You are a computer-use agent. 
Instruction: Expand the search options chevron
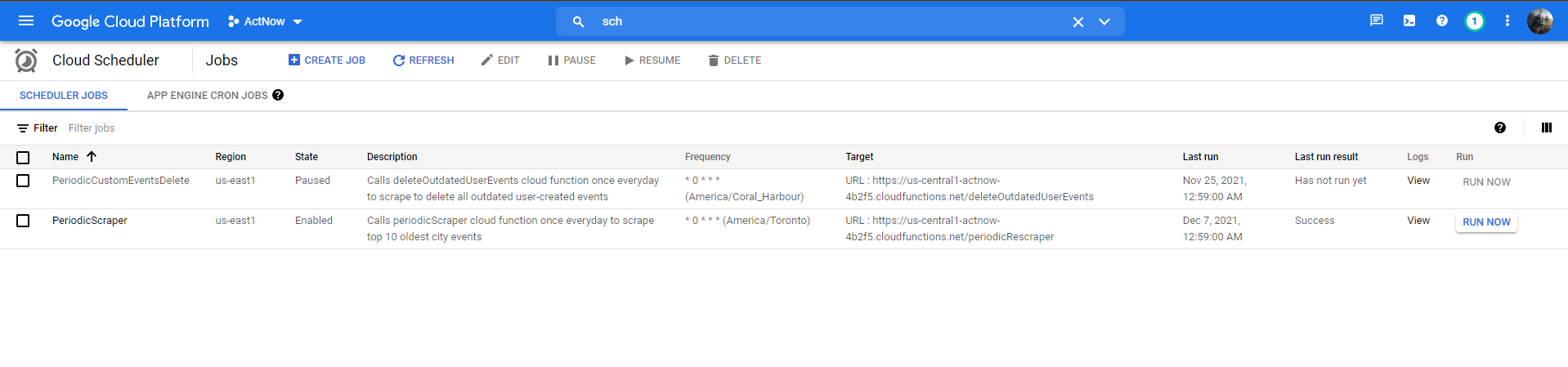click(1104, 22)
